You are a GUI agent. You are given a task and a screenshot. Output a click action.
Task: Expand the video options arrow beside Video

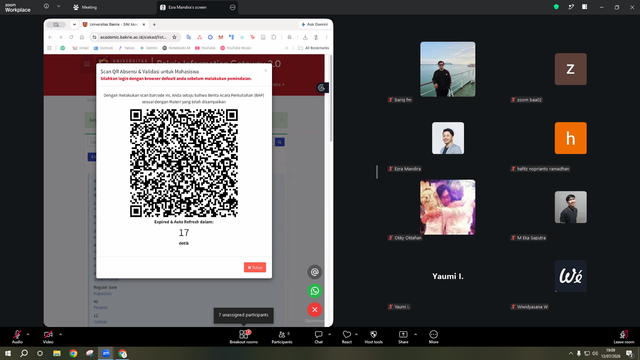click(60, 334)
